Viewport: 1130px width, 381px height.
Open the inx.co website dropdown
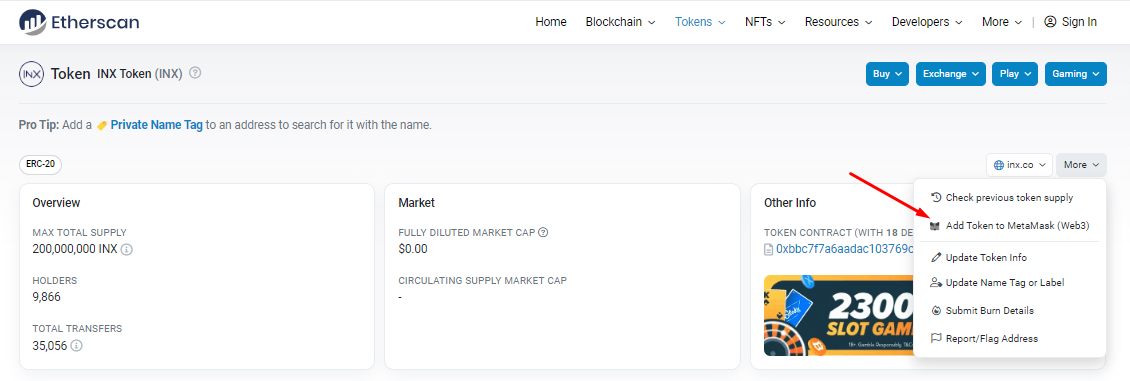tap(1019, 165)
